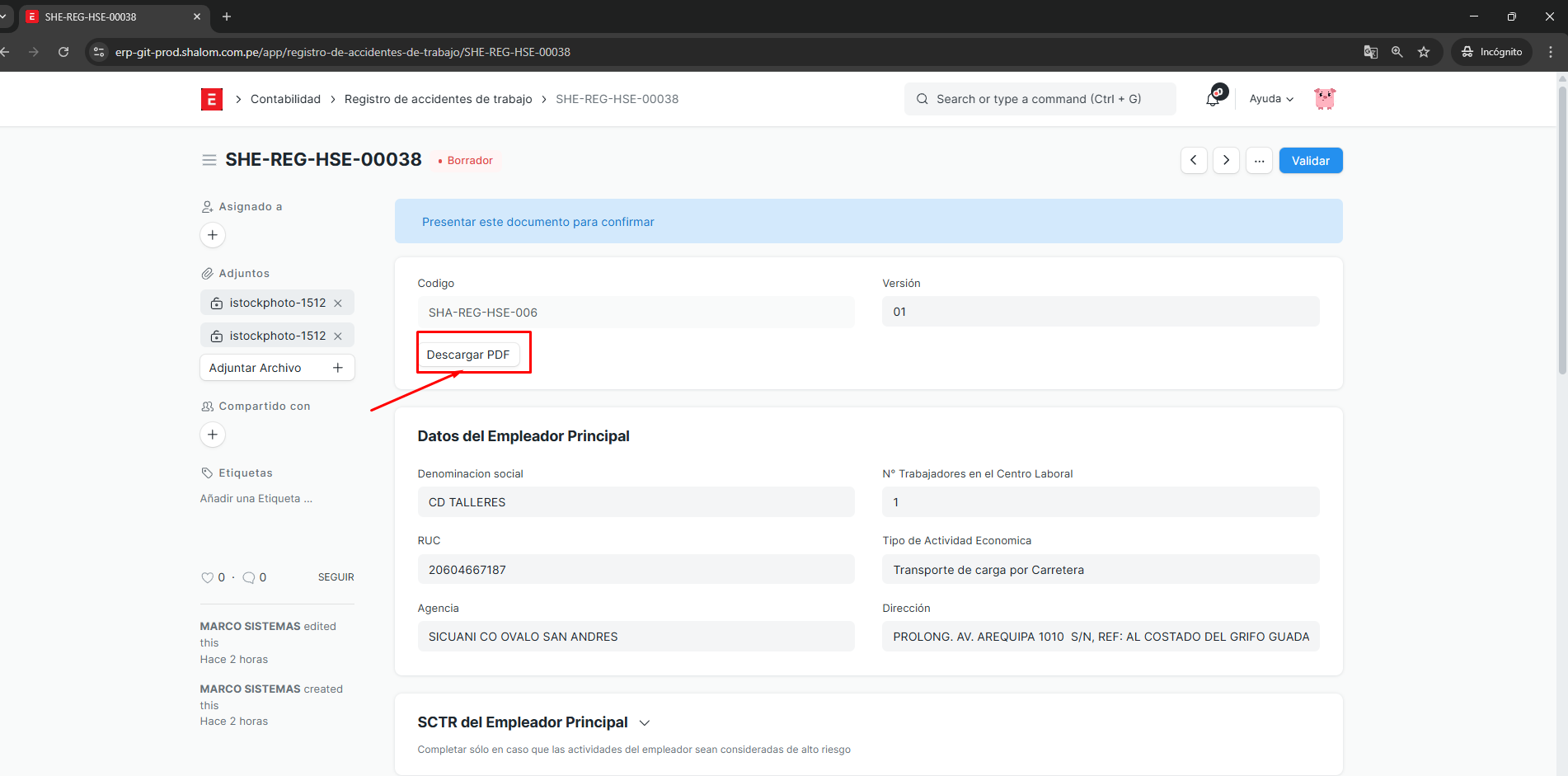The width and height of the screenshot is (1568, 776).
Task: Toggle the sidebar hamburger icon
Action: click(209, 160)
